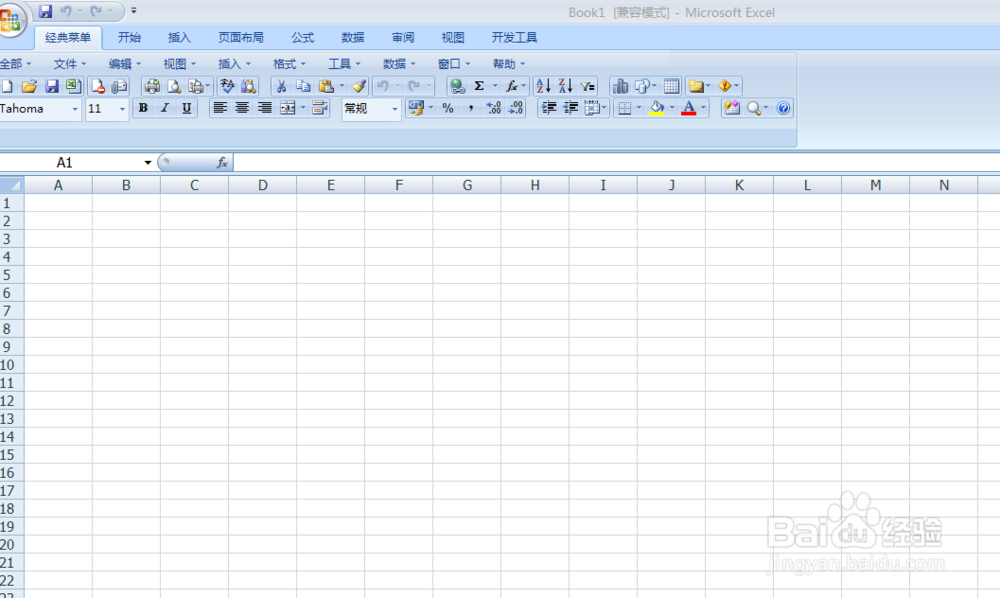Expand the Customize Quick Access Toolbar arrow
This screenshot has width=1000, height=598.
pos(134,10)
